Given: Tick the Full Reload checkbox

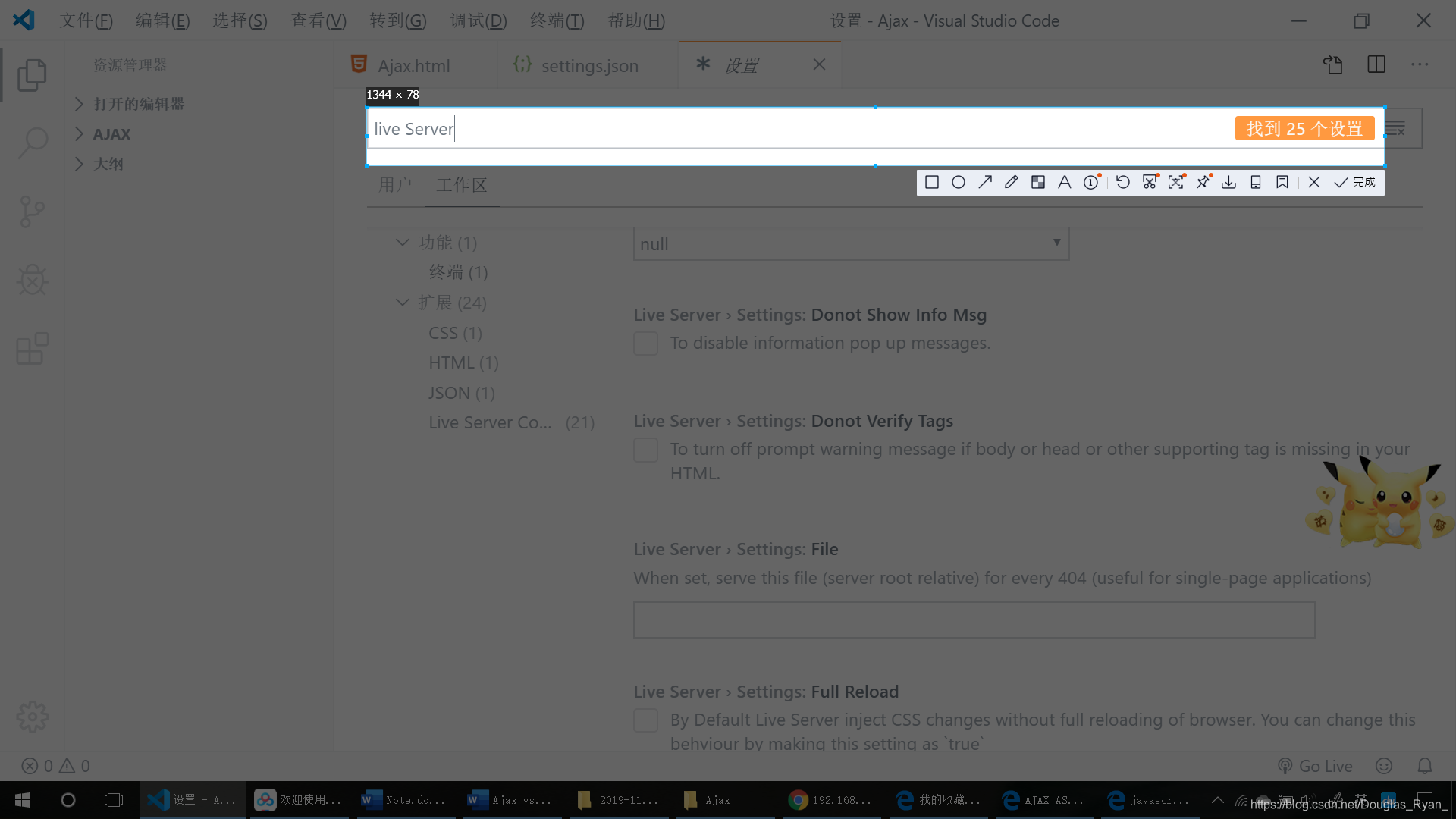Looking at the screenshot, I should point(645,720).
